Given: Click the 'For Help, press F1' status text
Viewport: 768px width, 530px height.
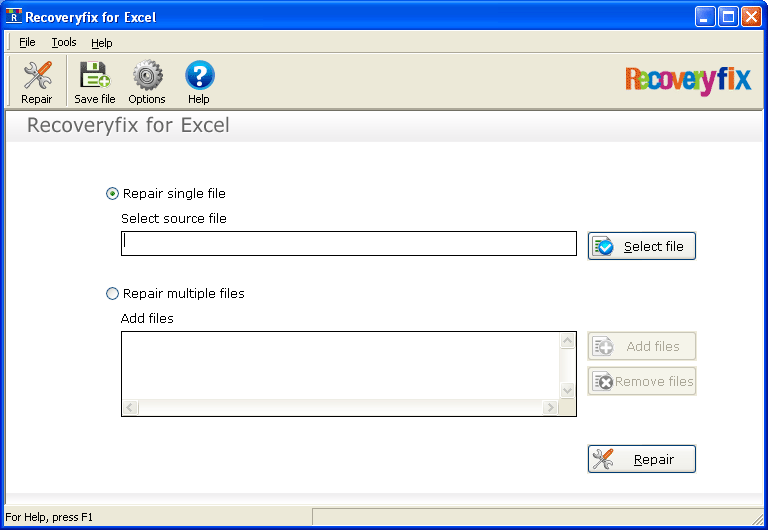Looking at the screenshot, I should point(49,517).
